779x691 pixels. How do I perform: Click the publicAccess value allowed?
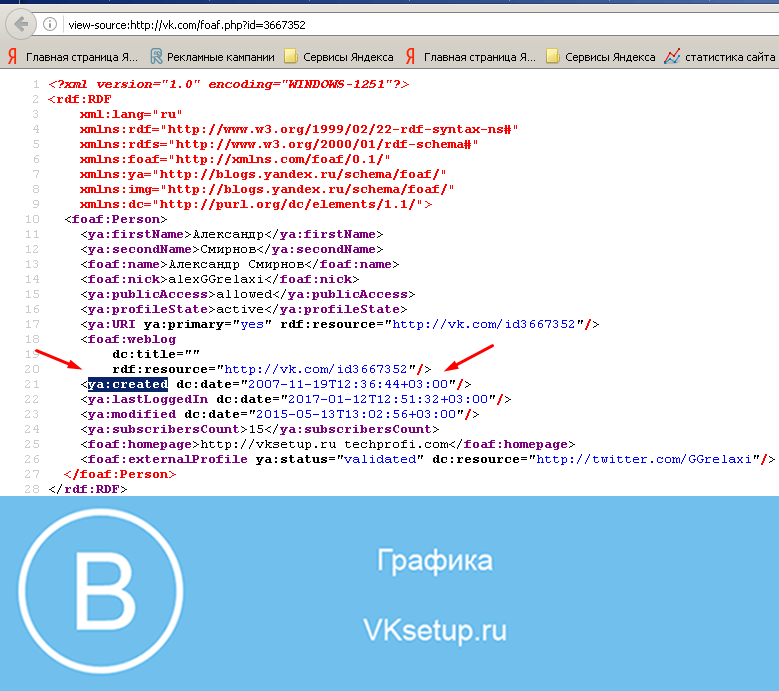(244, 294)
